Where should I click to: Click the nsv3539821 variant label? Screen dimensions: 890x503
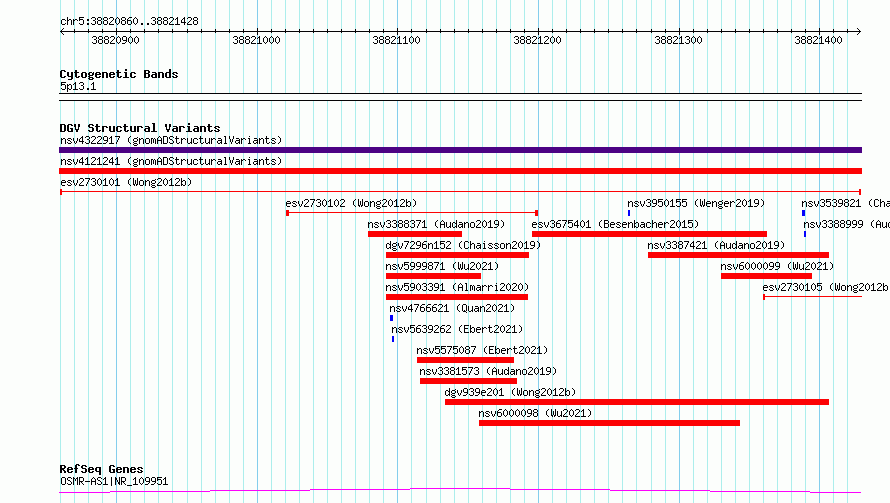(845, 203)
